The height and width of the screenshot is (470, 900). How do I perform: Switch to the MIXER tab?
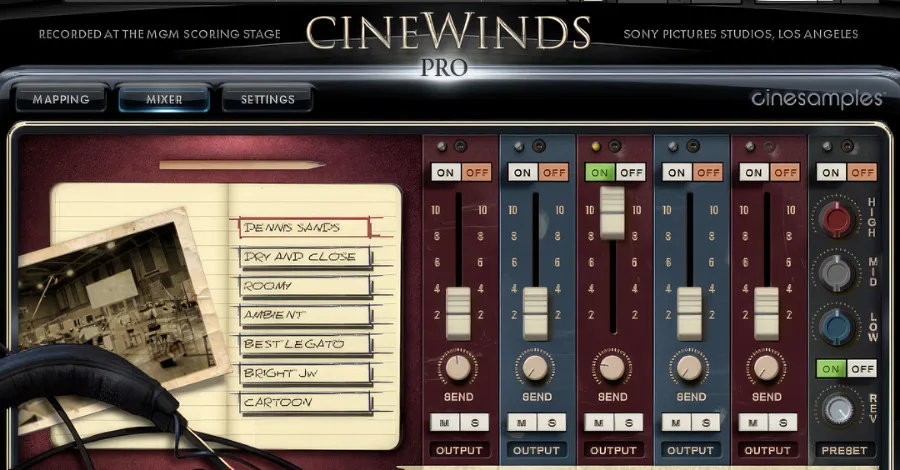[164, 99]
